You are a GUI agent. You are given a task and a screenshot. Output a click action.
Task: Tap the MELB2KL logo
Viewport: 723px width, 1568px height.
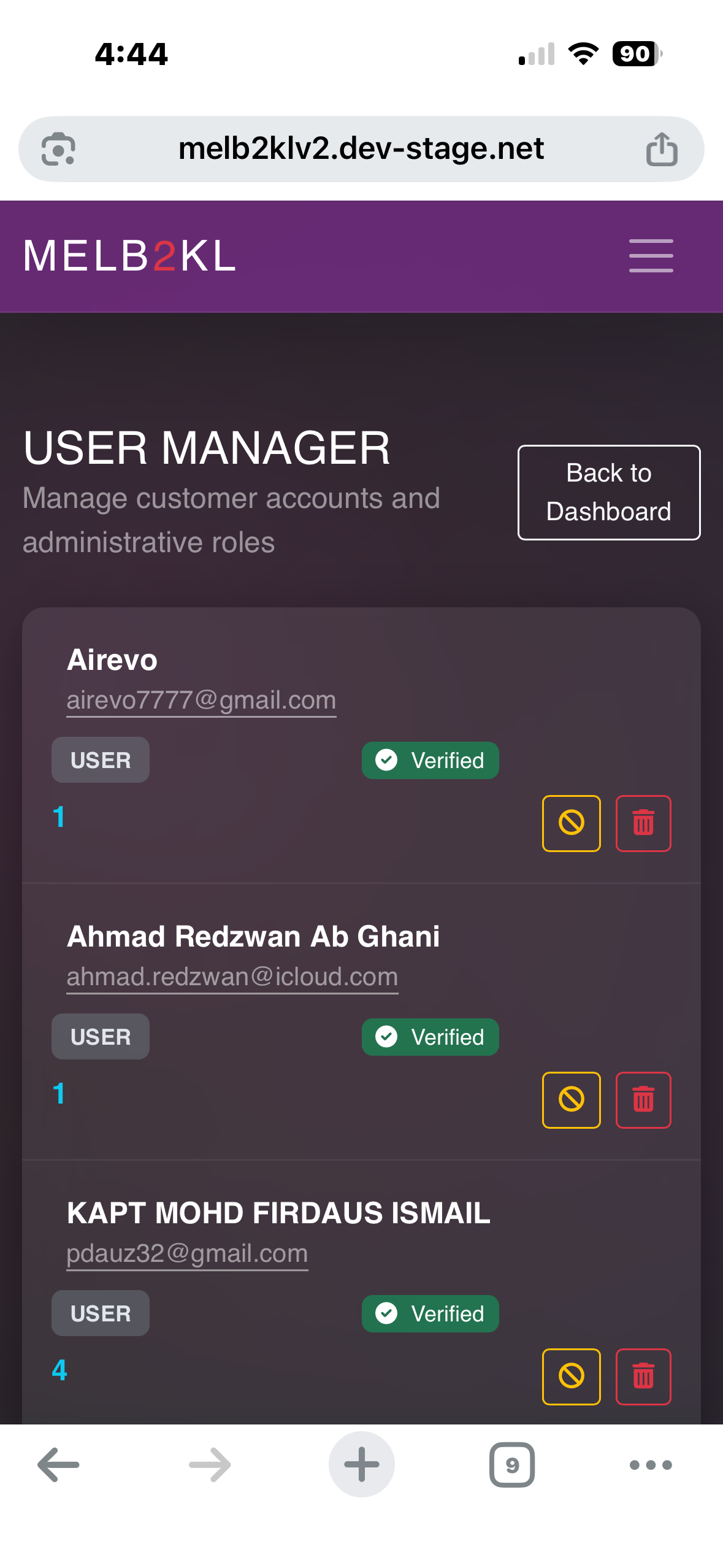(x=129, y=256)
